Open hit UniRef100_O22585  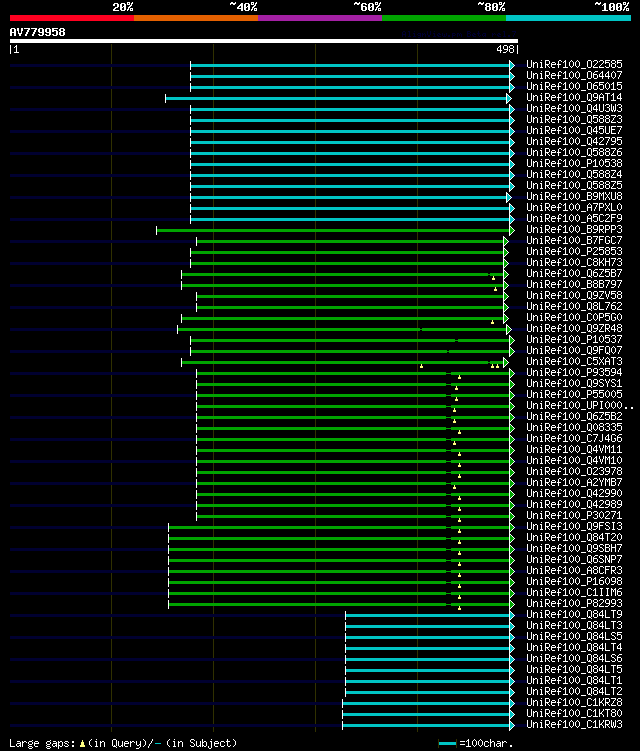point(574,64)
